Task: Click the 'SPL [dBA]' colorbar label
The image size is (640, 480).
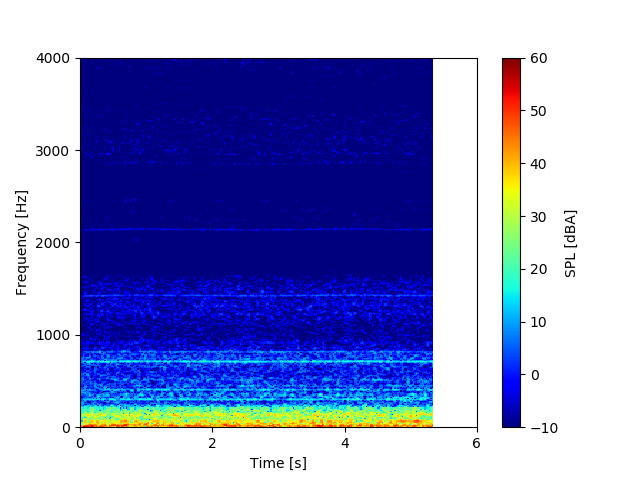Action: (x=570, y=243)
